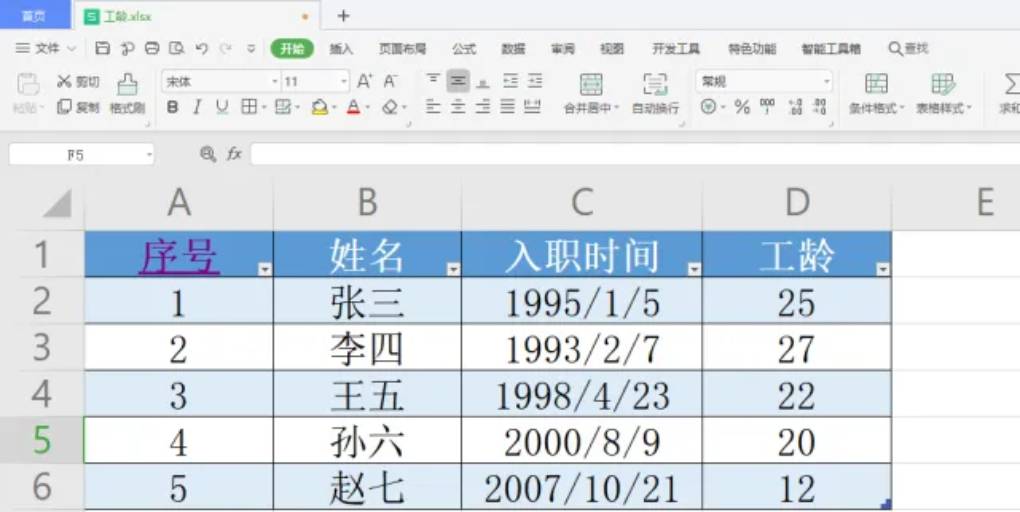Switch to the 插入 (Insert) tab
This screenshot has height=512, width=1020.
tap(341, 49)
